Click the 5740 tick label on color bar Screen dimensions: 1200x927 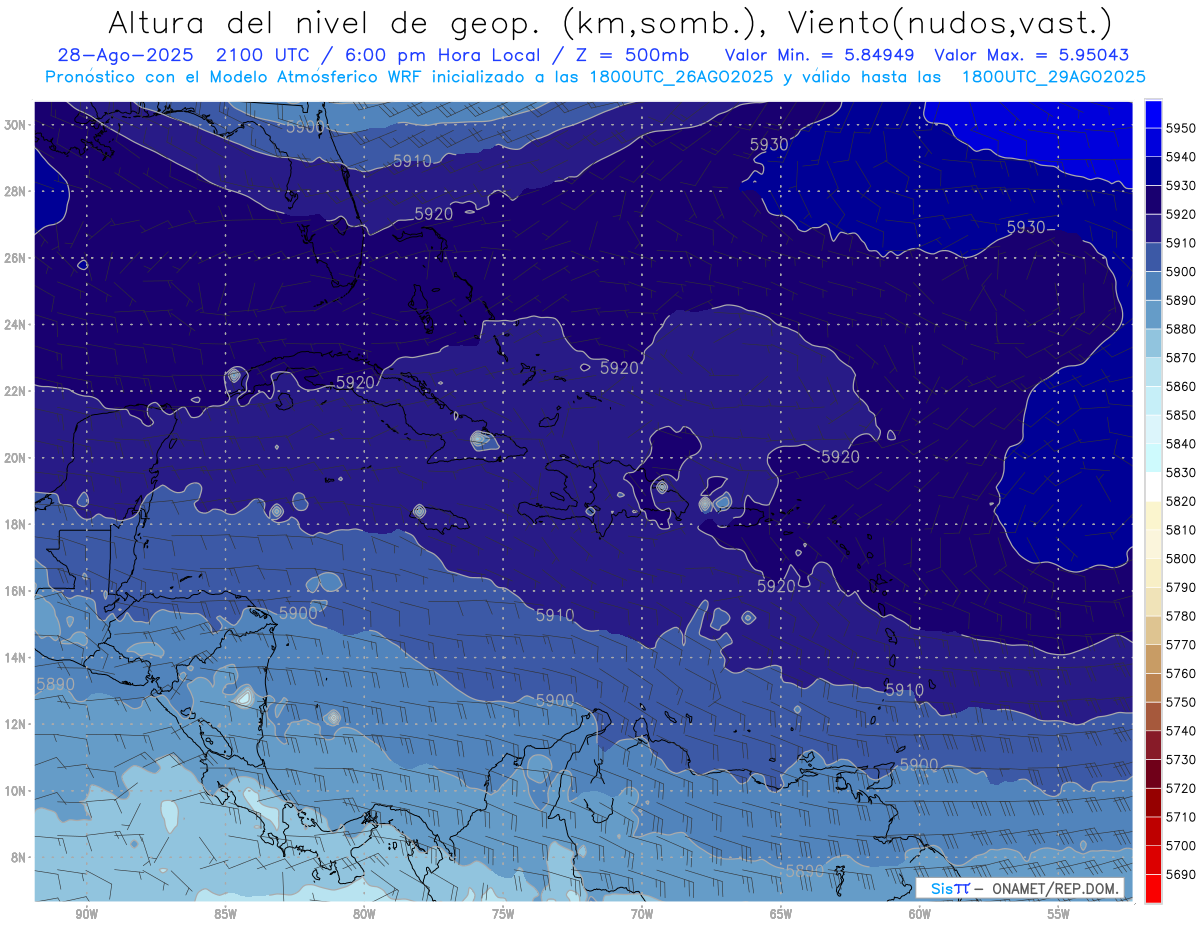1181,730
